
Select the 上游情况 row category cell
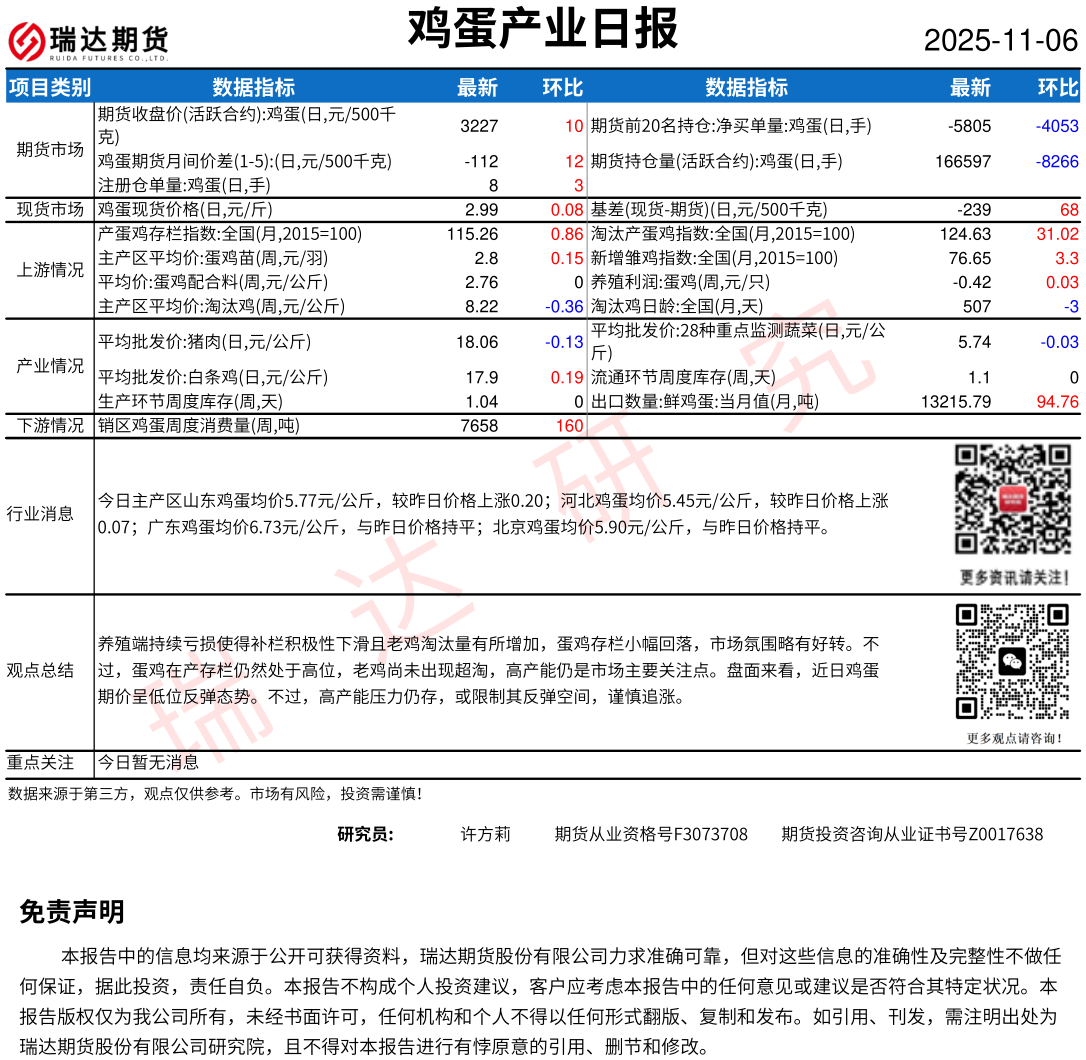point(50,270)
